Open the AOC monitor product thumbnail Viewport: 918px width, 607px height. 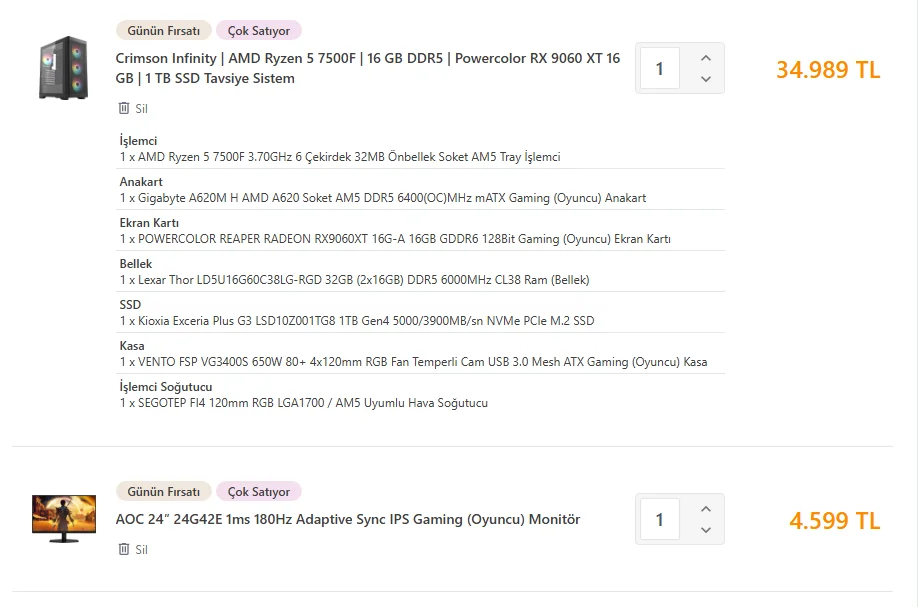pyautogui.click(x=63, y=517)
